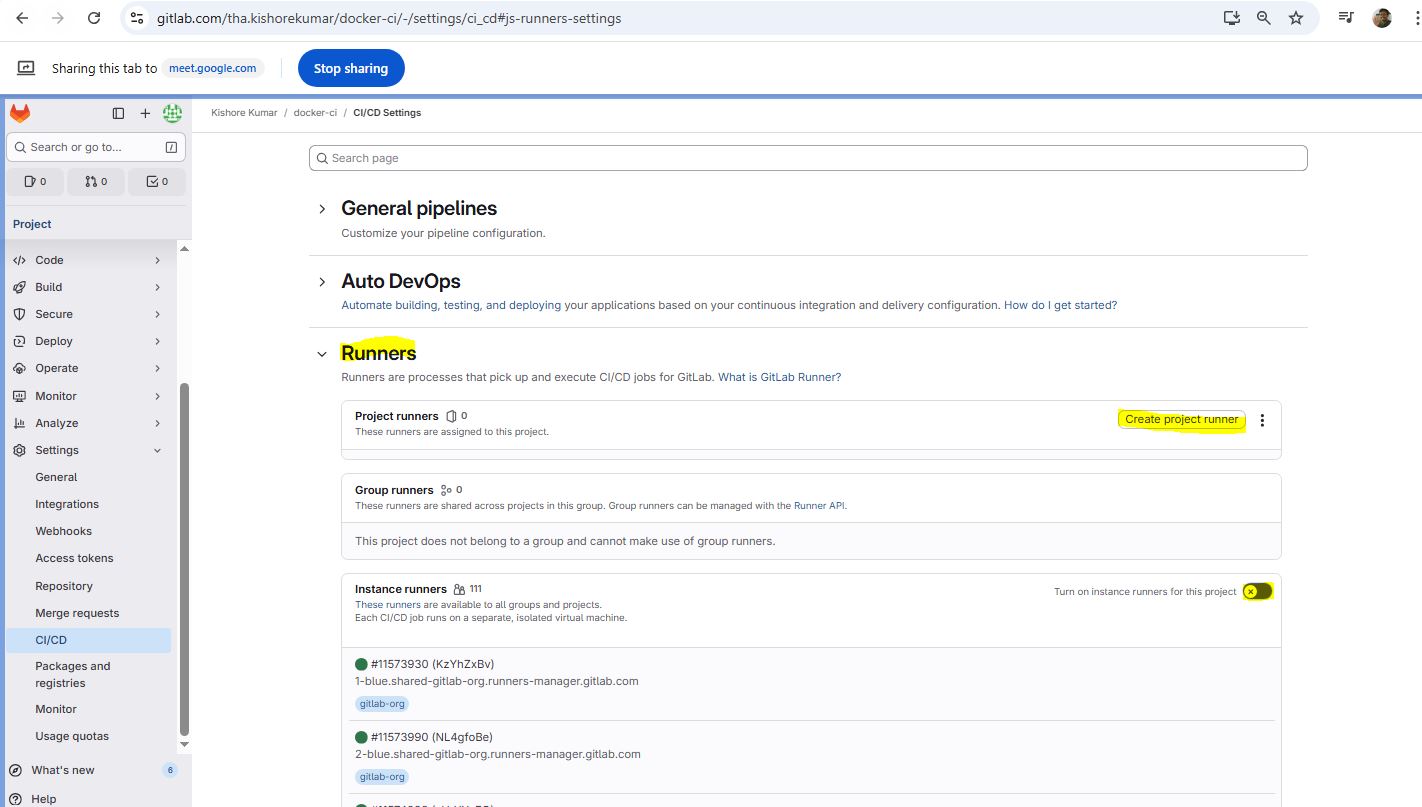Click Create project runner button
This screenshot has width=1422, height=807.
(x=1181, y=420)
